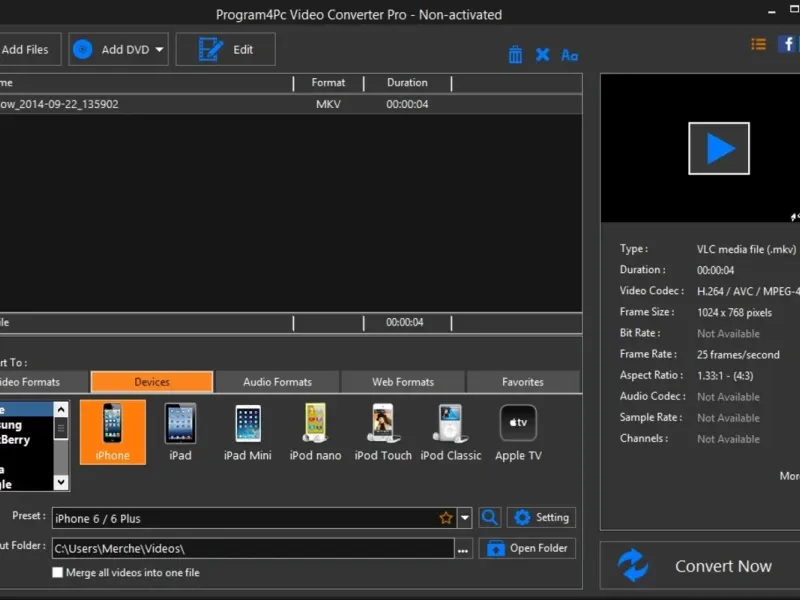The image size is (800, 600).
Task: Choose the Apple TV device icon
Action: click(x=518, y=431)
